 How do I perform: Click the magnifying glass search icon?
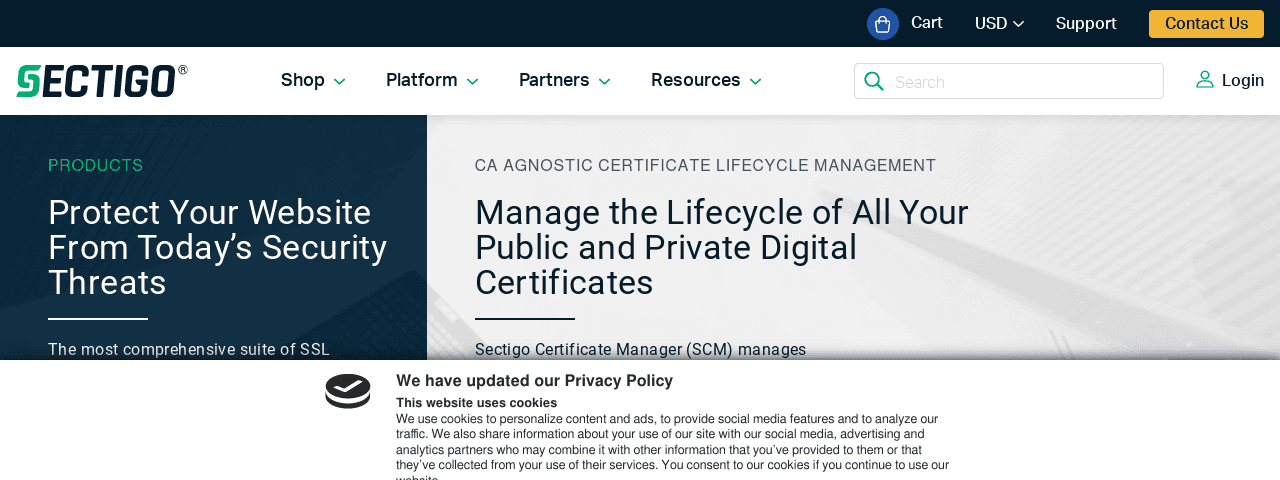874,81
